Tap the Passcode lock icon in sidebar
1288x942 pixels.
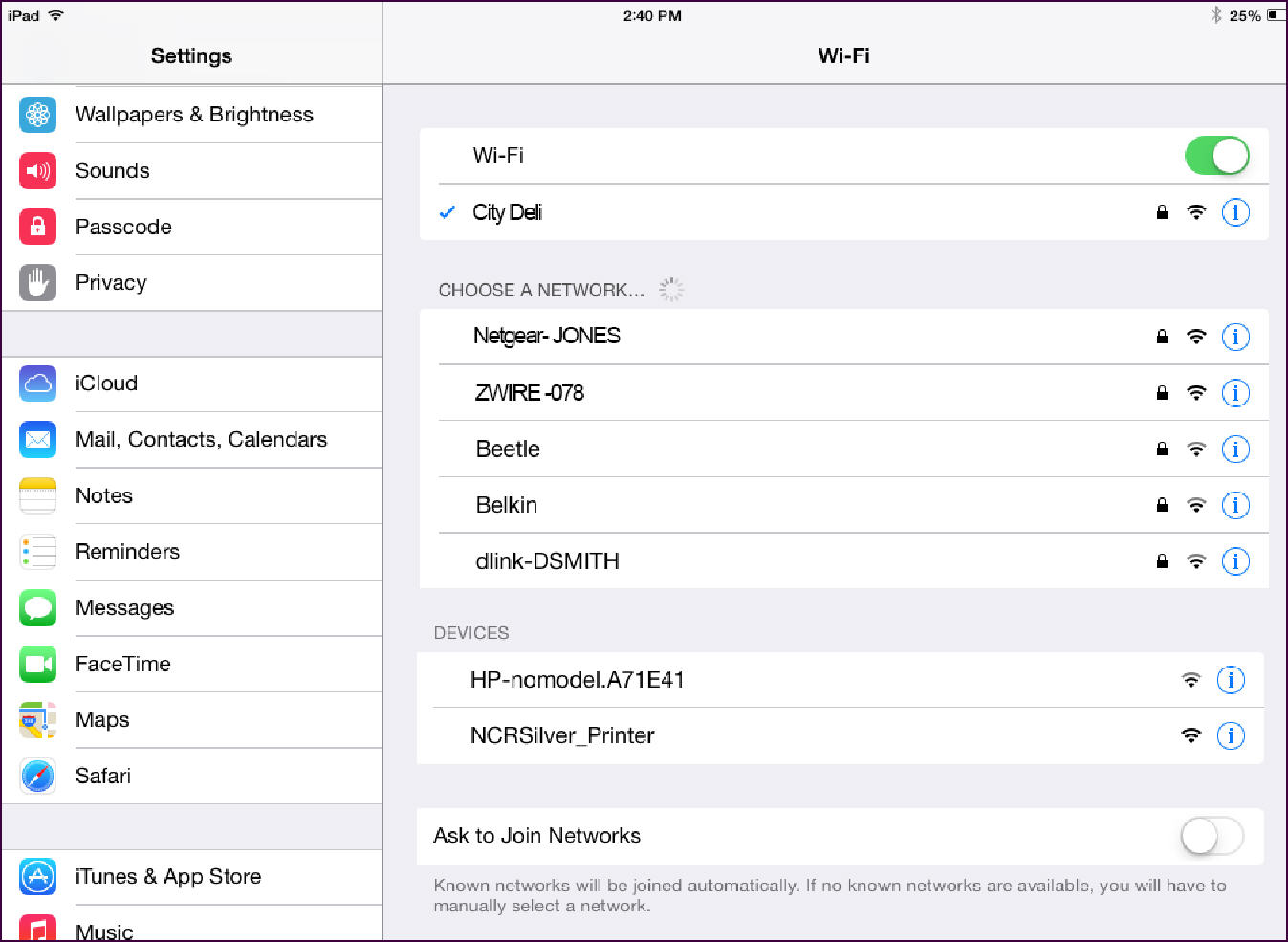[x=37, y=227]
